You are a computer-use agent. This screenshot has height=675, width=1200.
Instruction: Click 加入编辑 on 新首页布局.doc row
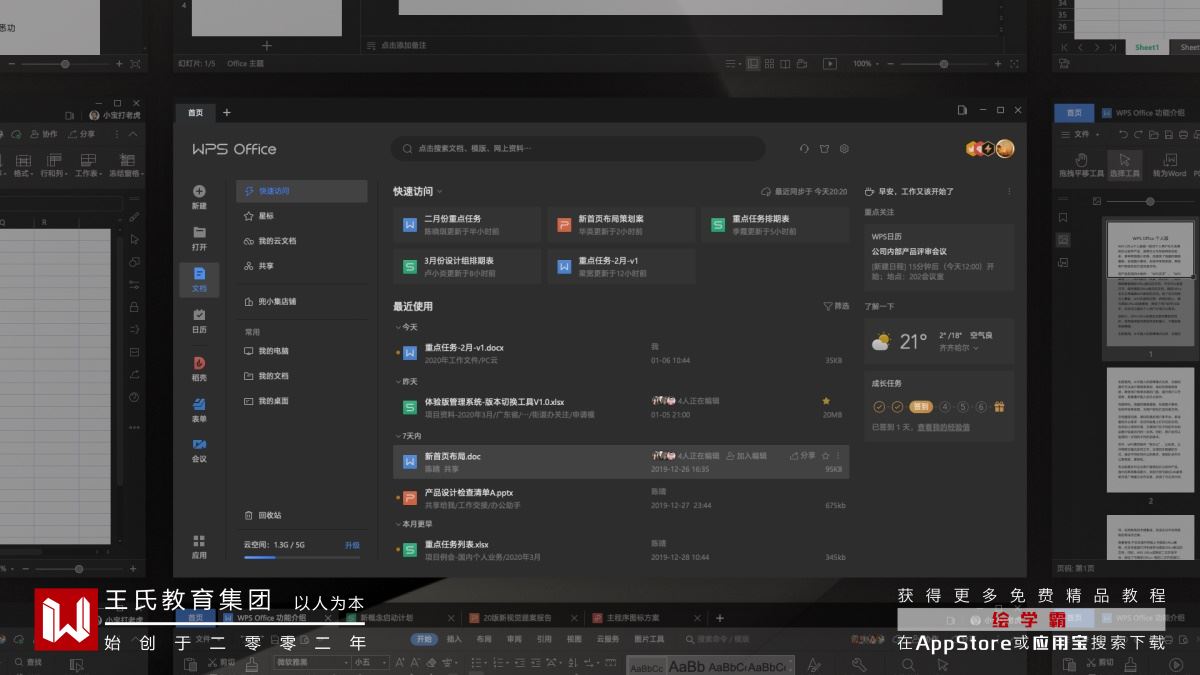(746, 455)
